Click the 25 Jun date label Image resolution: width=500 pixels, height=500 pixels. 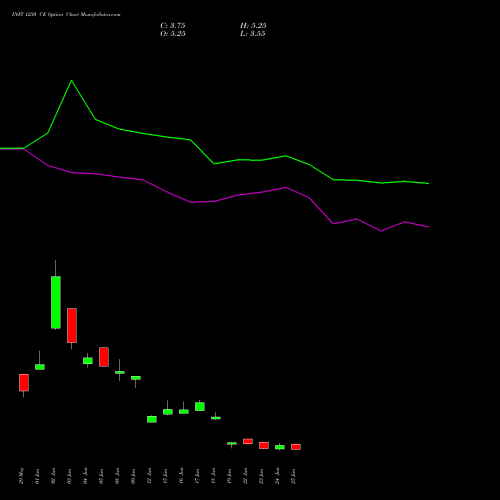pyautogui.click(x=294, y=476)
